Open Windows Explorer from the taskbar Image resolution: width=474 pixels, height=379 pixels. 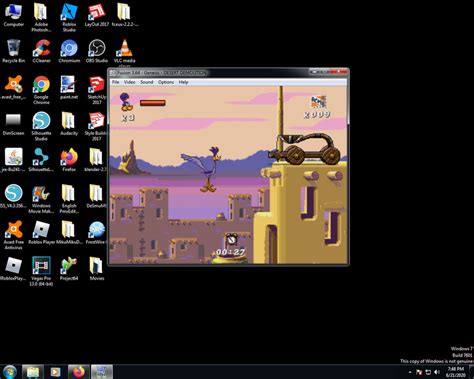33,372
